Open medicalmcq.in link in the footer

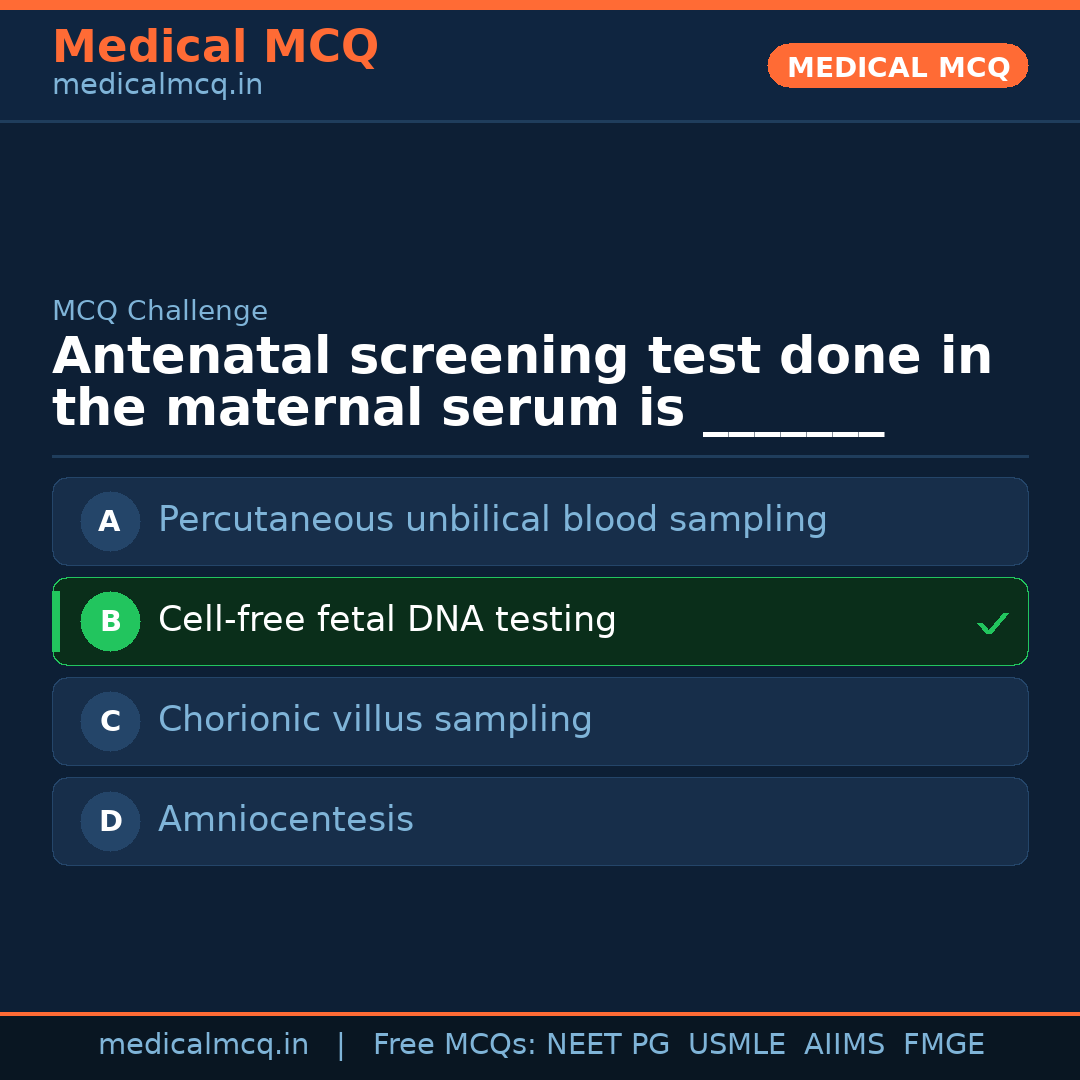(203, 1045)
